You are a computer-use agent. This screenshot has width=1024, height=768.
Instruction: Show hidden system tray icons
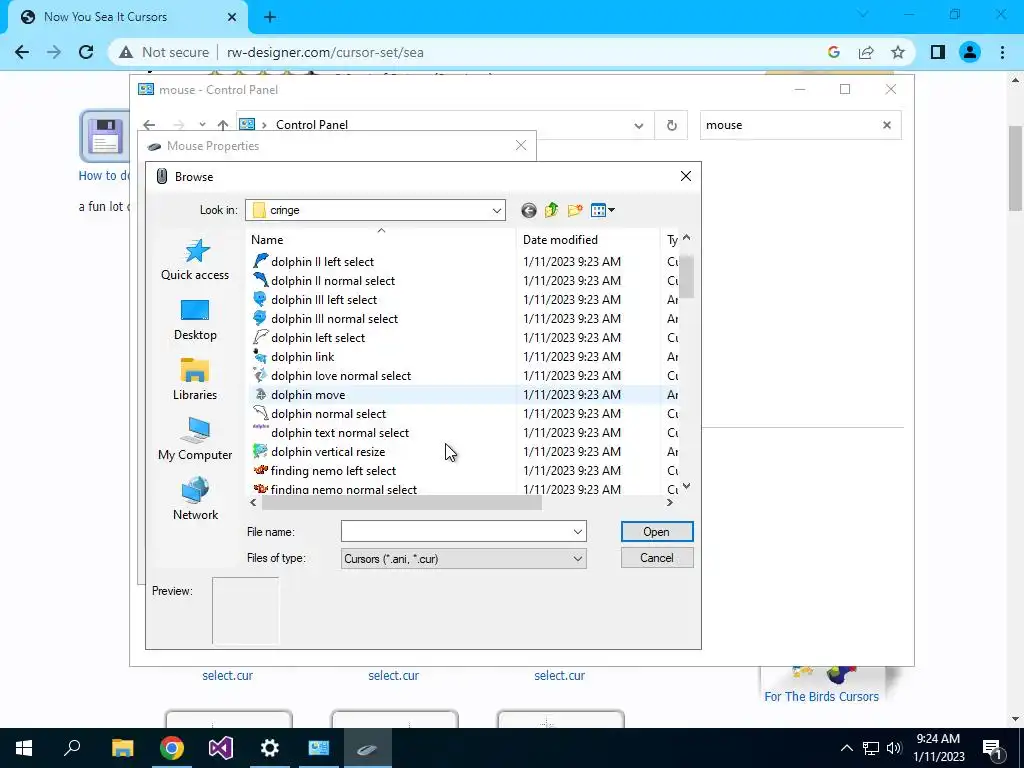click(x=846, y=748)
